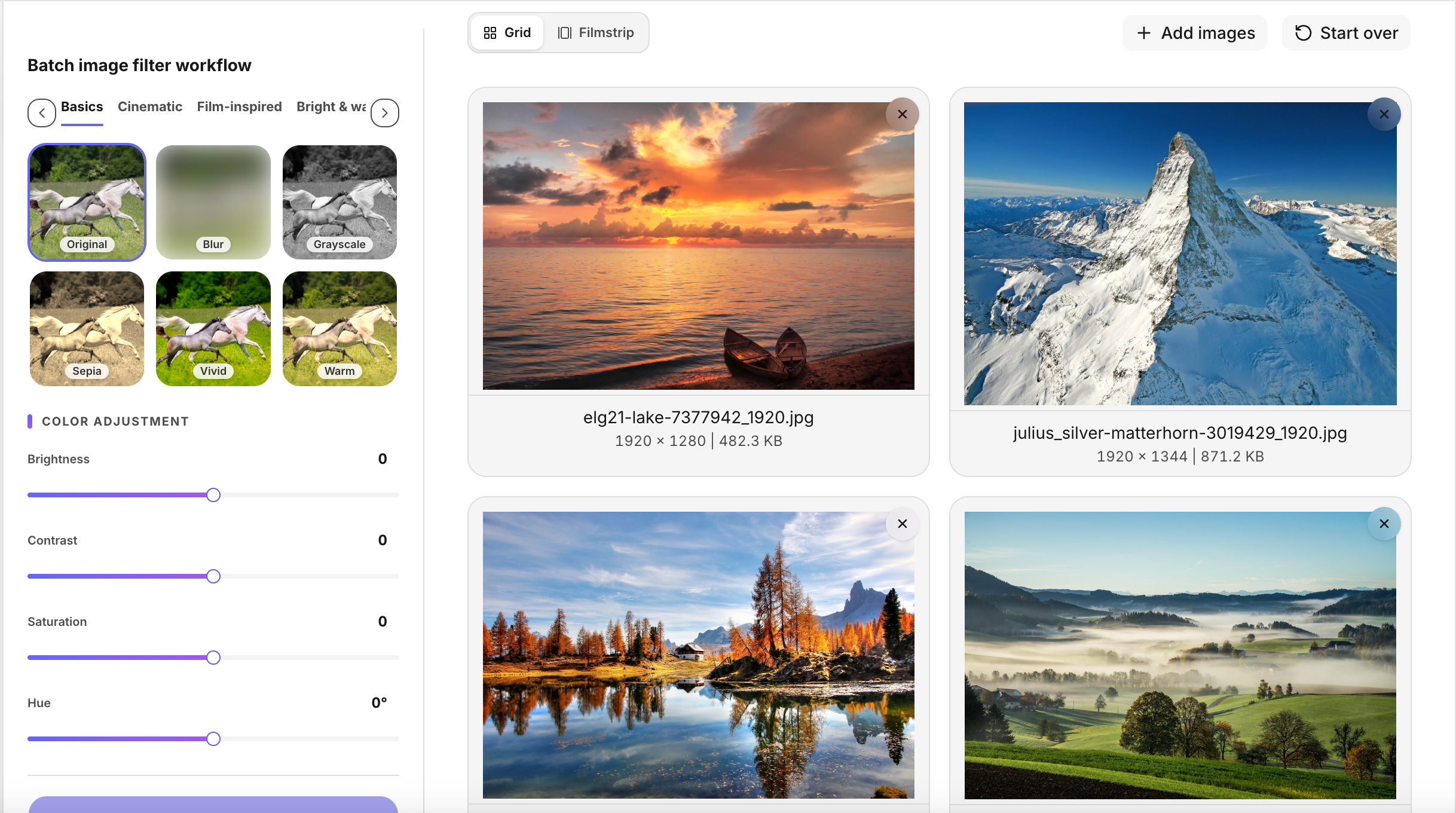Image resolution: width=1456 pixels, height=813 pixels.
Task: Open the Film-inspired filter tab
Action: click(x=239, y=107)
